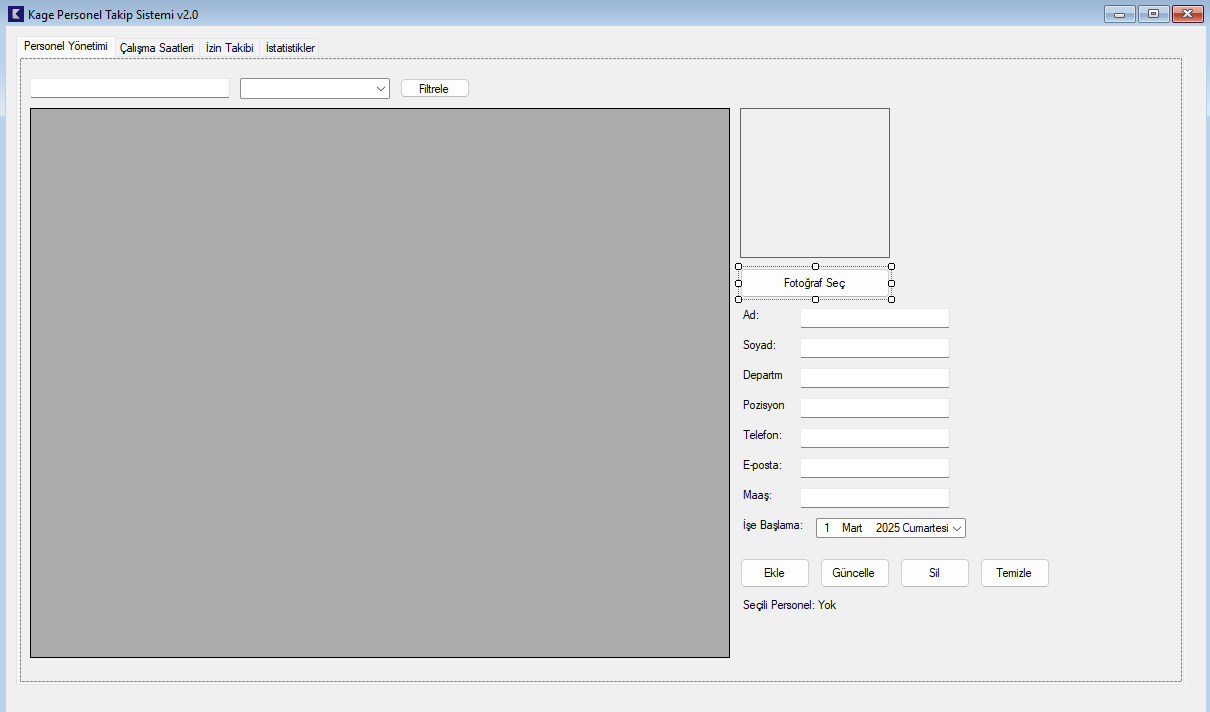Click the Telefon: label

762,435
